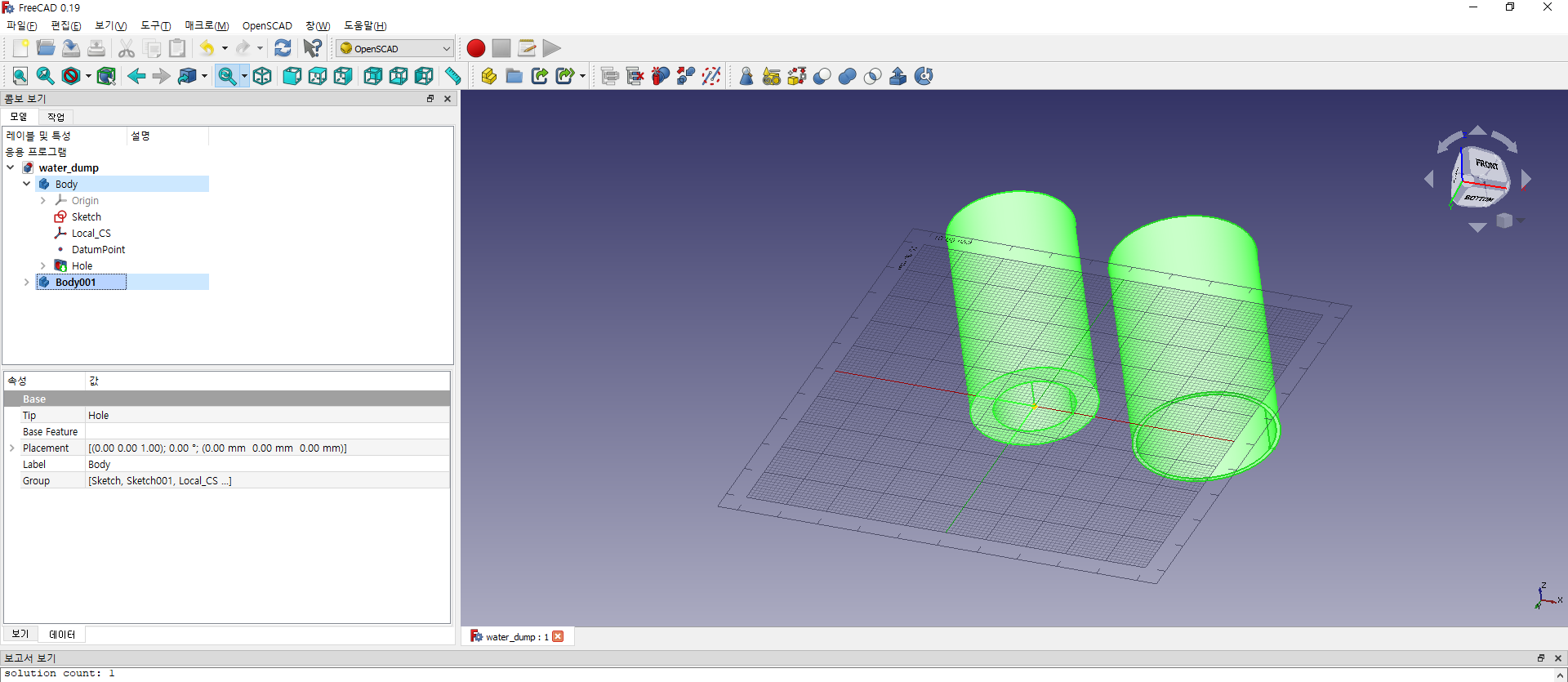Go to the previous view with the left arrow

(x=136, y=76)
